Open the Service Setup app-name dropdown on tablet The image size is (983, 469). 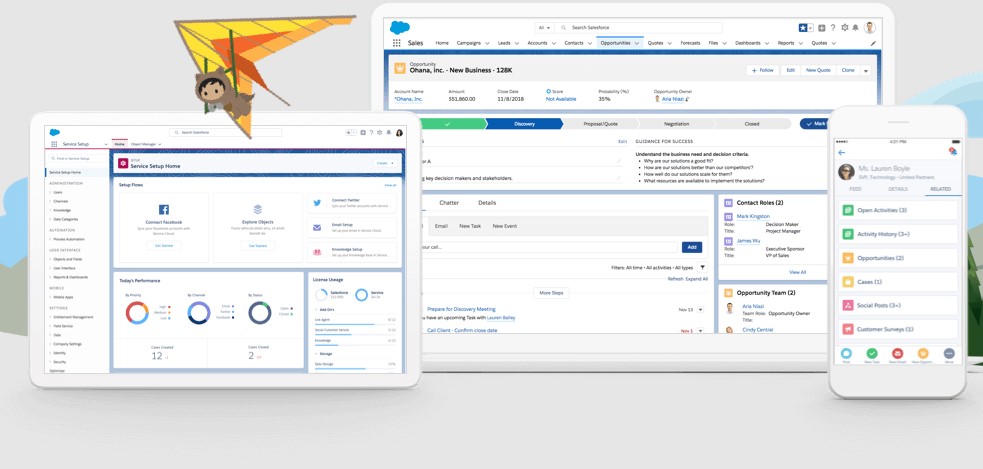pyautogui.click(x=105, y=144)
